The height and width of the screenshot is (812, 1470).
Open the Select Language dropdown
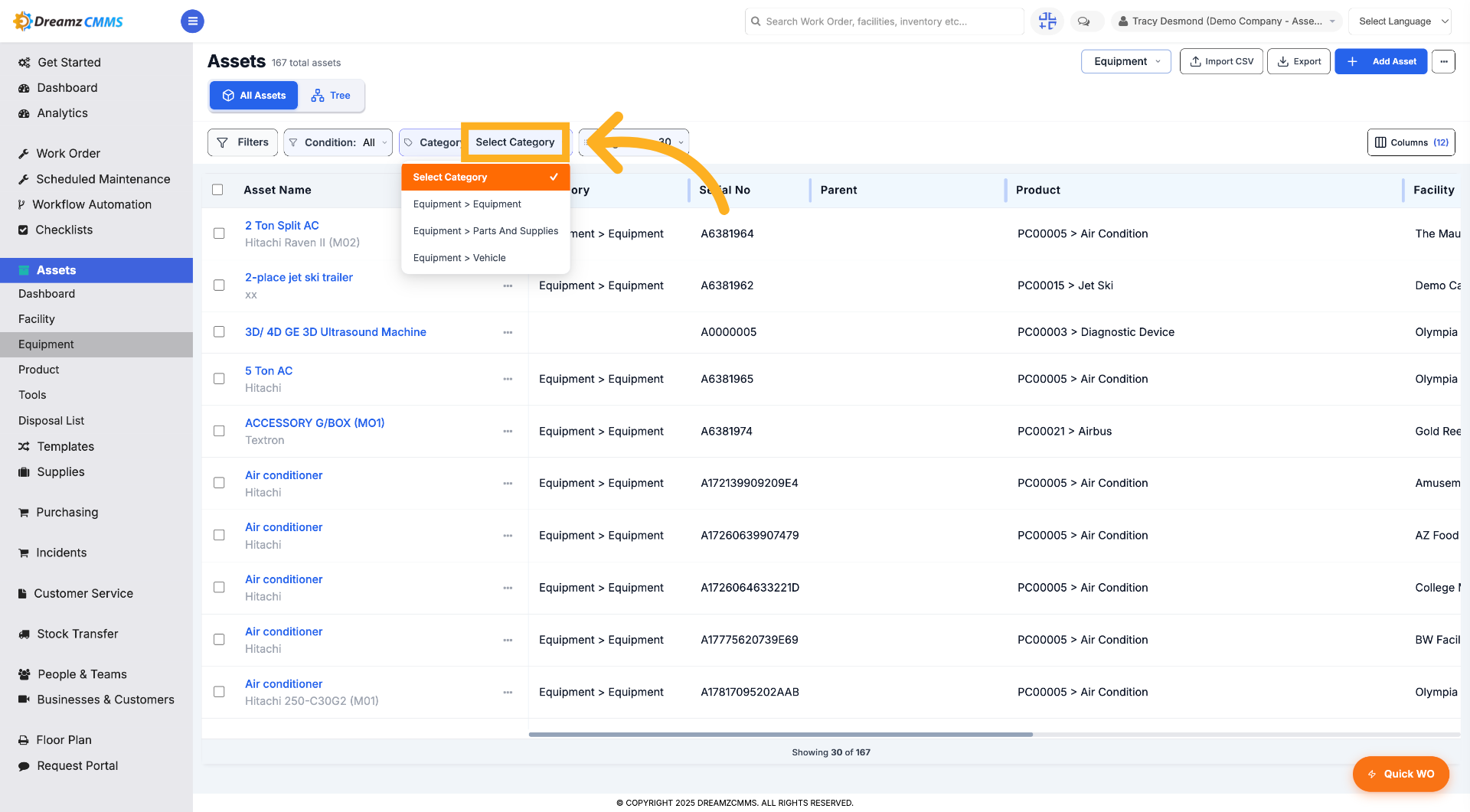coord(1400,21)
